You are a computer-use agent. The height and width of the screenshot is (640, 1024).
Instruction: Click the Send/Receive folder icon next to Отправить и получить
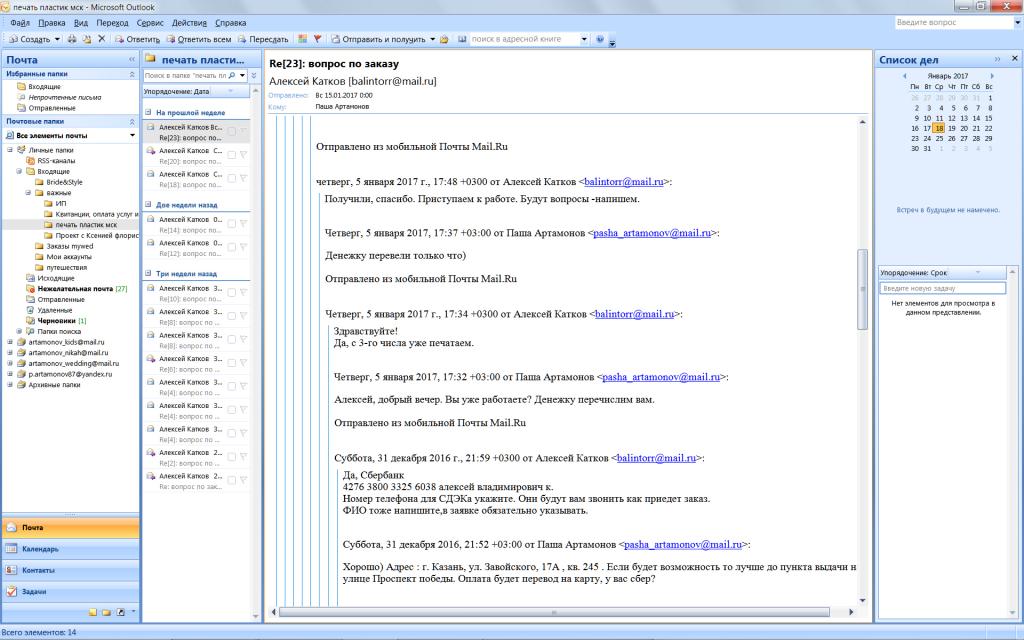[x=444, y=39]
